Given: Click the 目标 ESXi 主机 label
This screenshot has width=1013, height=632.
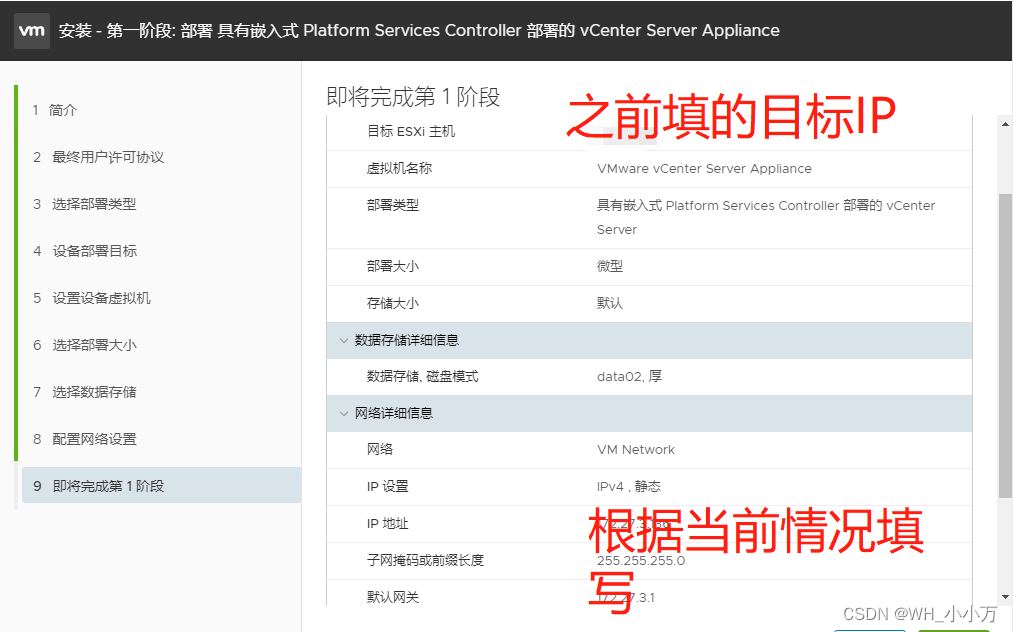Looking at the screenshot, I should point(411,132).
